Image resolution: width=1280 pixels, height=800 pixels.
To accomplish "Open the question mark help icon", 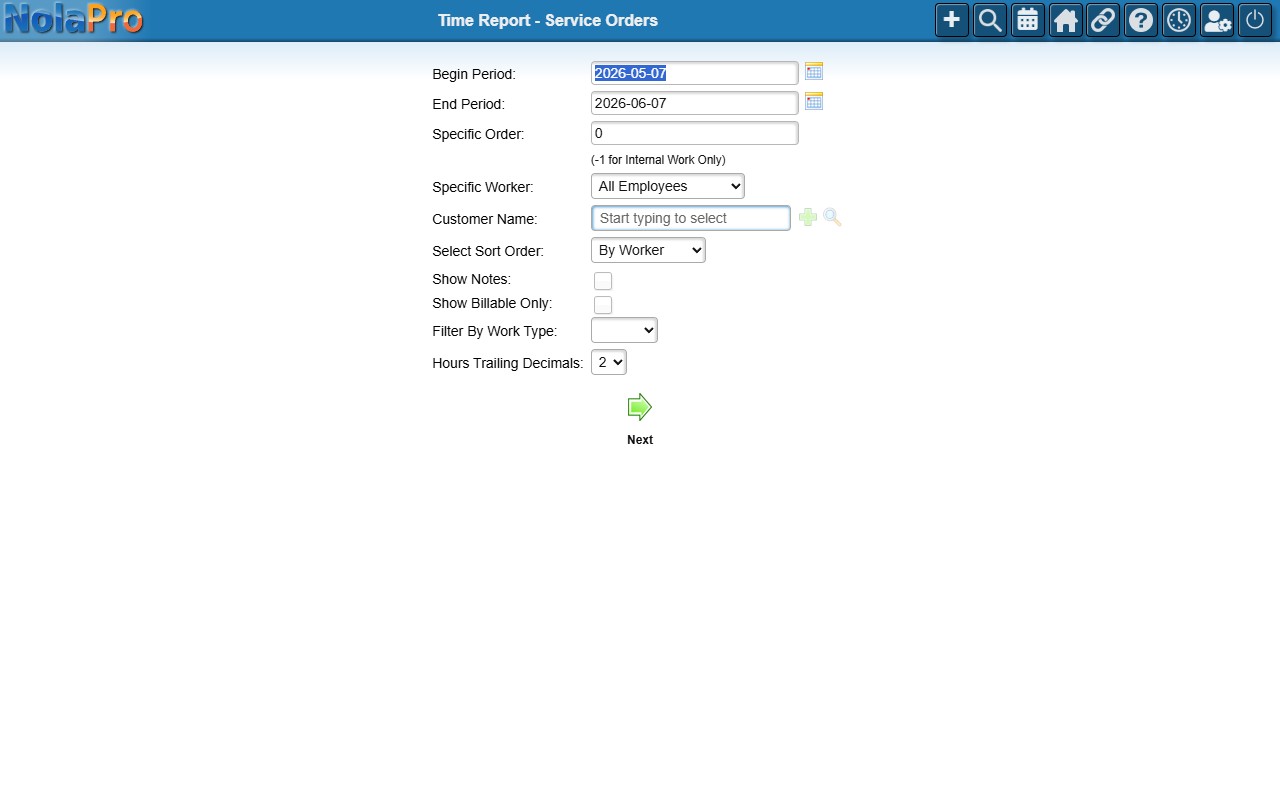I will click(x=1141, y=20).
